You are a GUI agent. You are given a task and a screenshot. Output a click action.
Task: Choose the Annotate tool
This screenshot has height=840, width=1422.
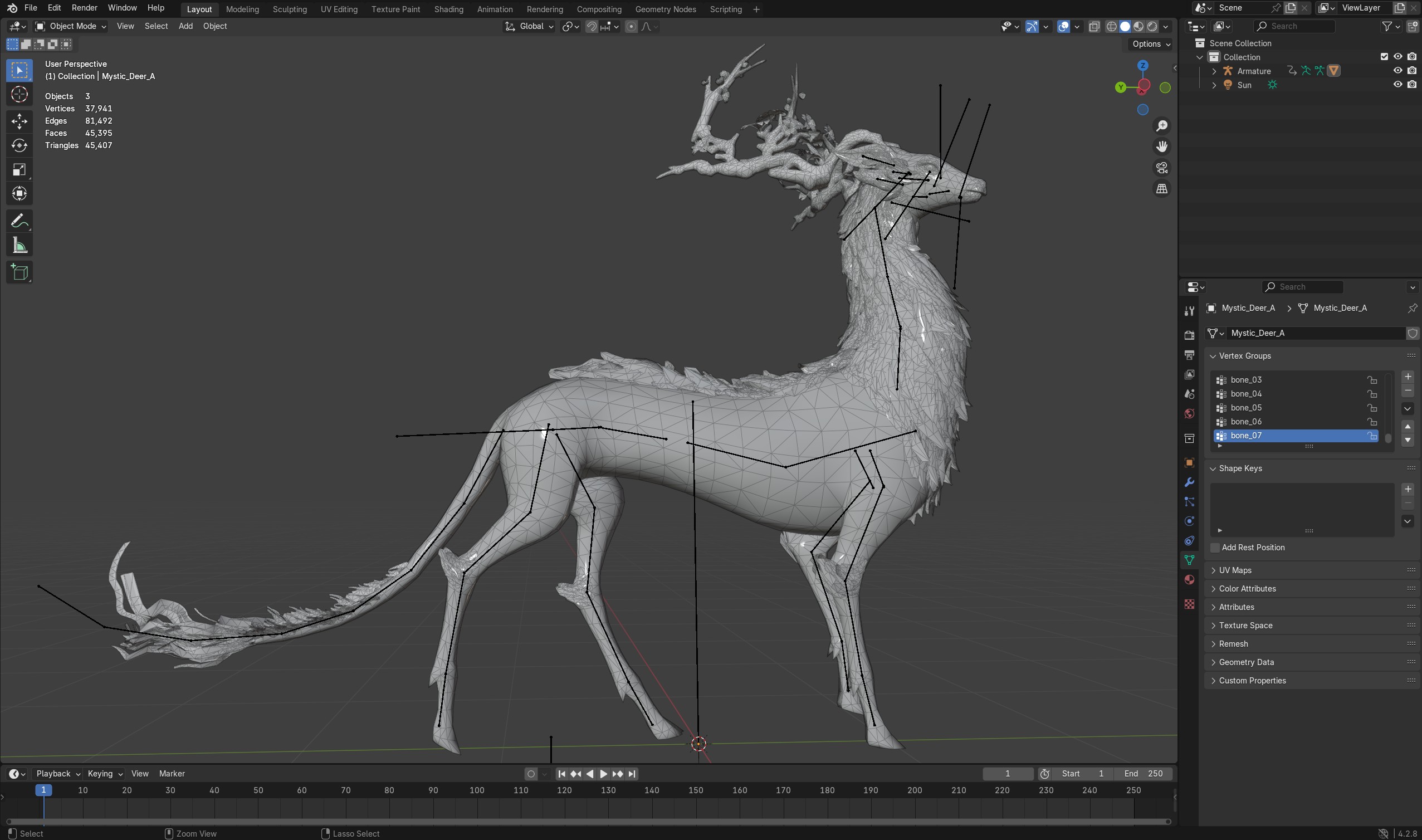pos(19,221)
